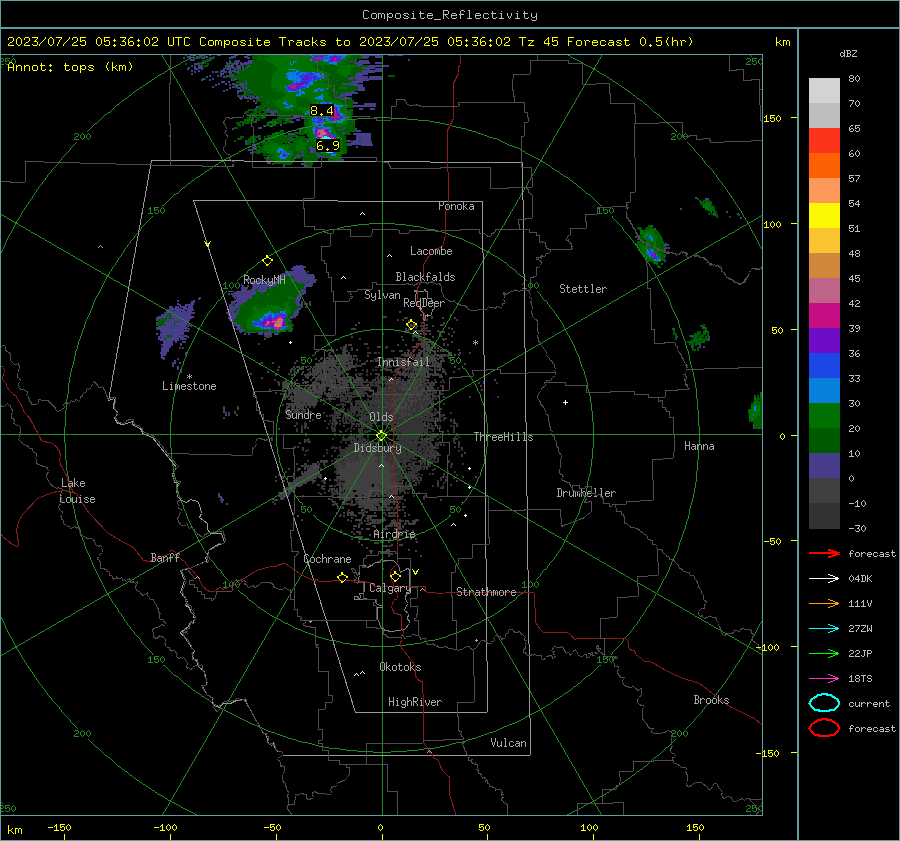Click the ThreeHills label
900x841 pixels.
pyautogui.click(x=503, y=437)
